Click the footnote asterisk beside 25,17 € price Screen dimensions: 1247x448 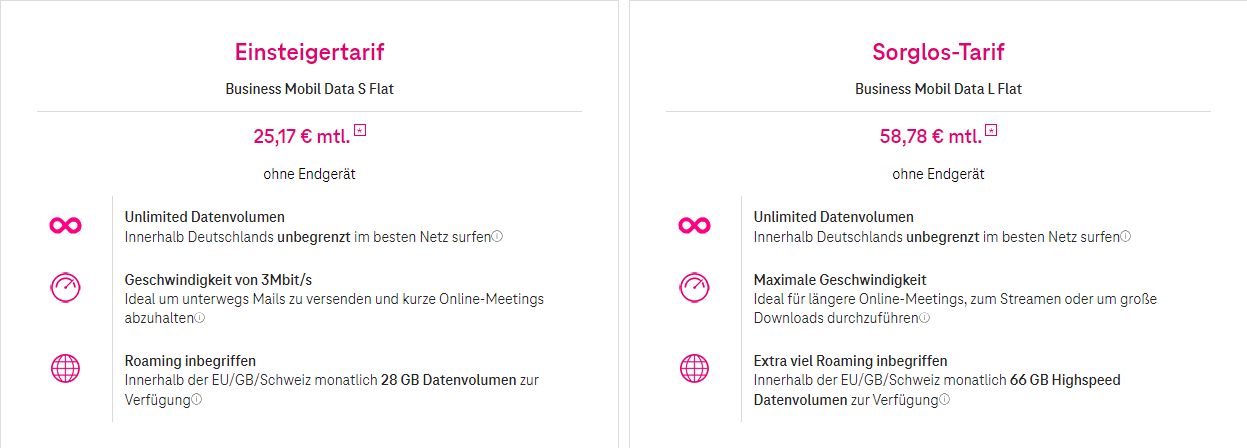(360, 130)
